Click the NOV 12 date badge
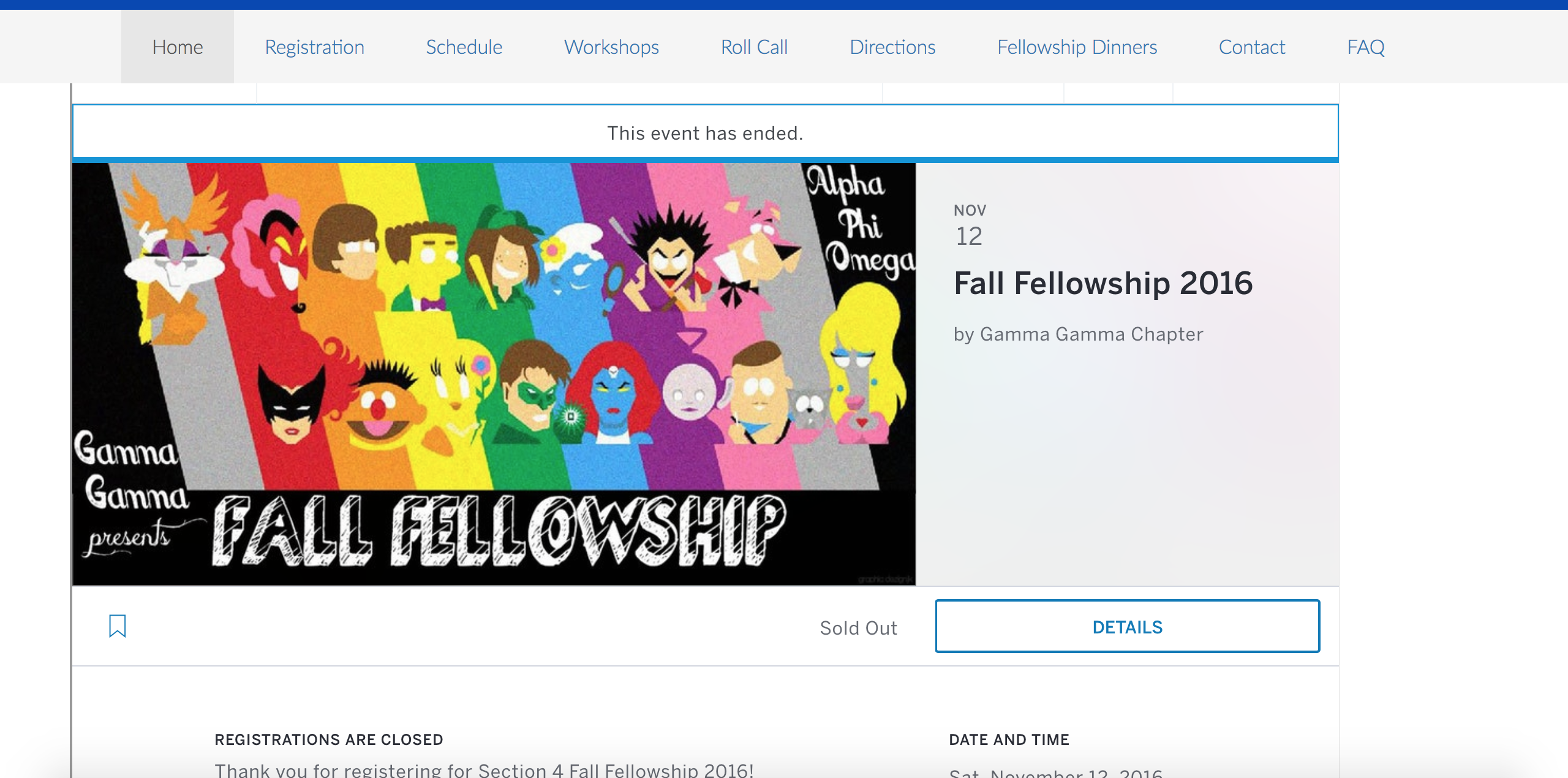1568x778 pixels. coord(970,226)
